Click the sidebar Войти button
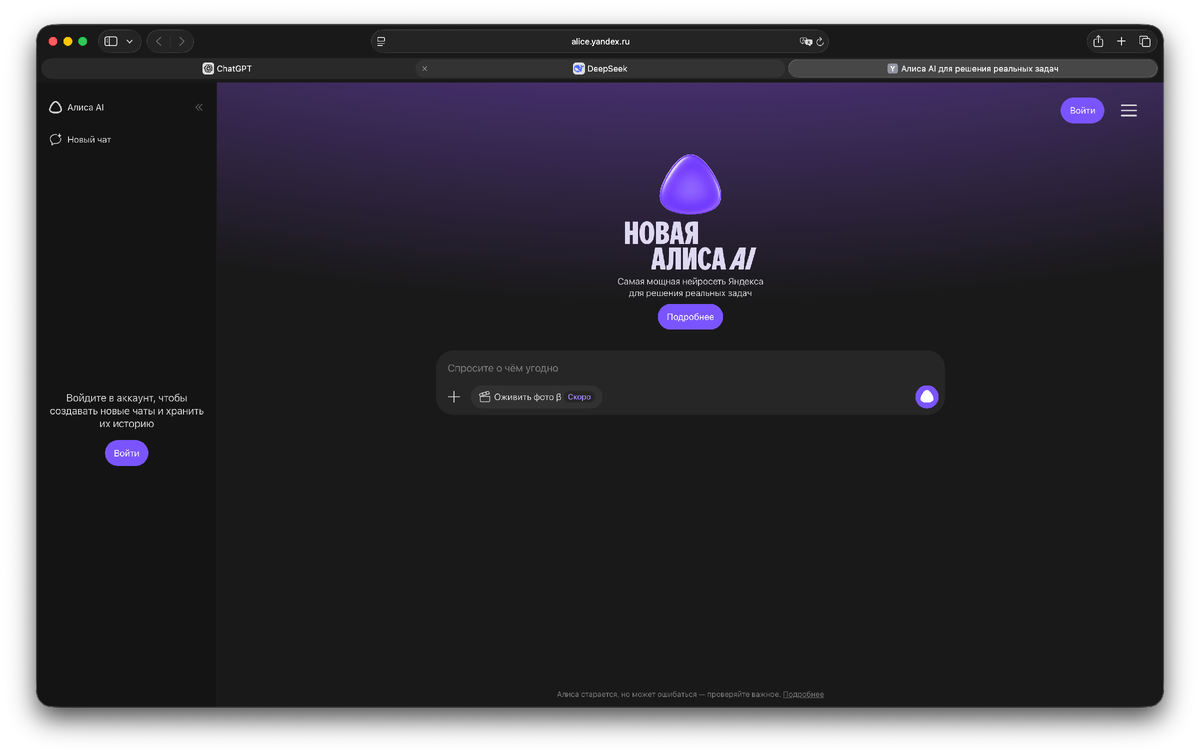The height and width of the screenshot is (755, 1200). pos(126,453)
